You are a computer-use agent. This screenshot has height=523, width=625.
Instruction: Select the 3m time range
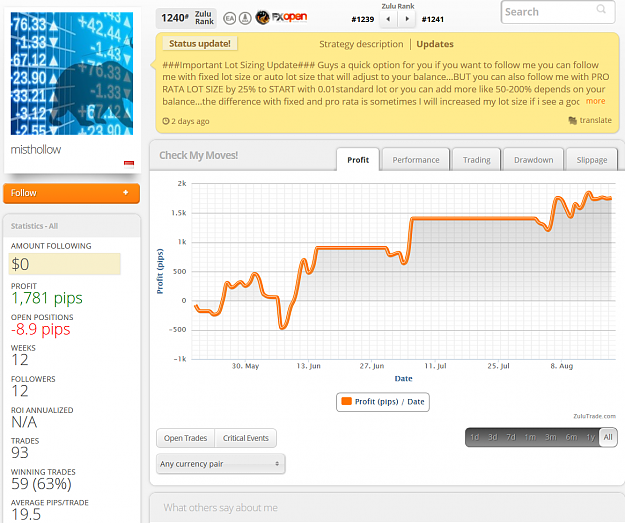pyautogui.click(x=551, y=437)
